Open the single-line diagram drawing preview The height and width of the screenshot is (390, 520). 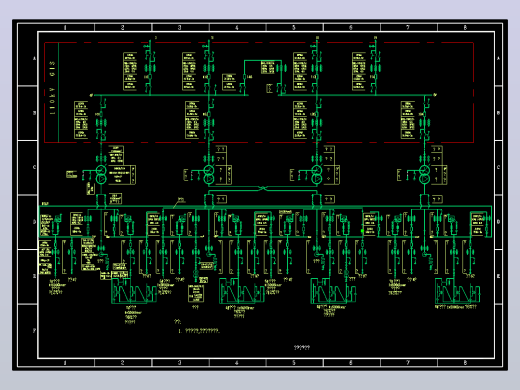(260, 195)
